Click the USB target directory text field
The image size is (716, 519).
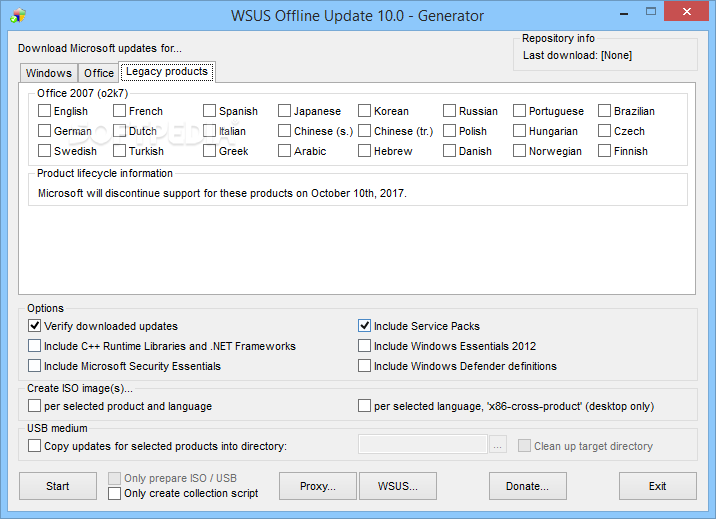point(423,444)
